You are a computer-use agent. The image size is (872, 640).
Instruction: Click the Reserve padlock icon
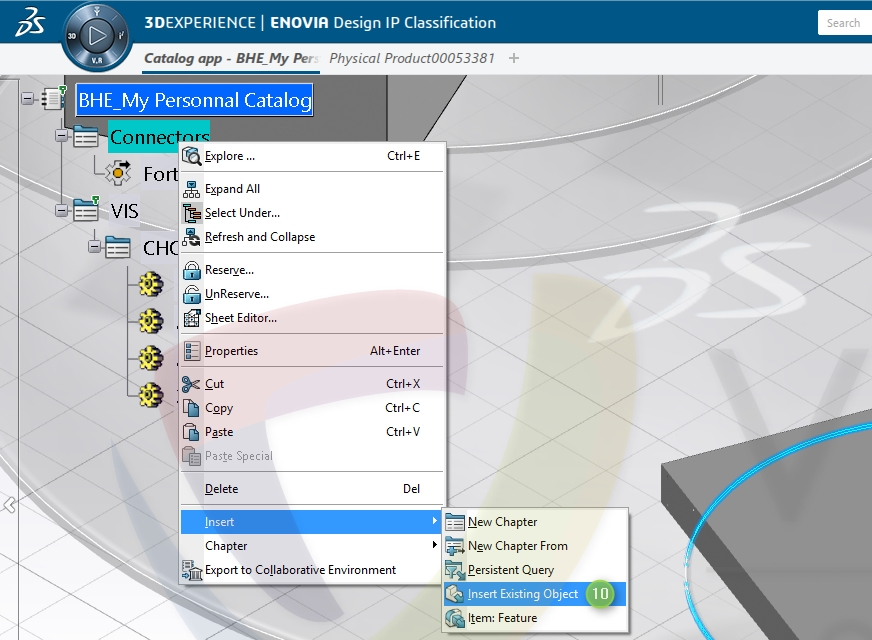191,270
